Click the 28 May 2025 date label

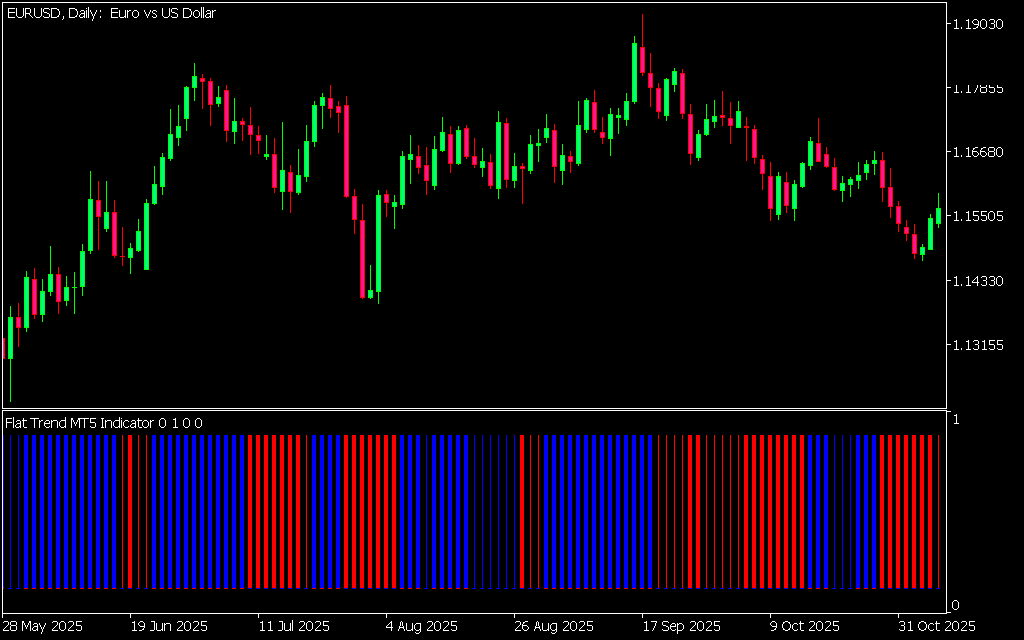[x=43, y=627]
